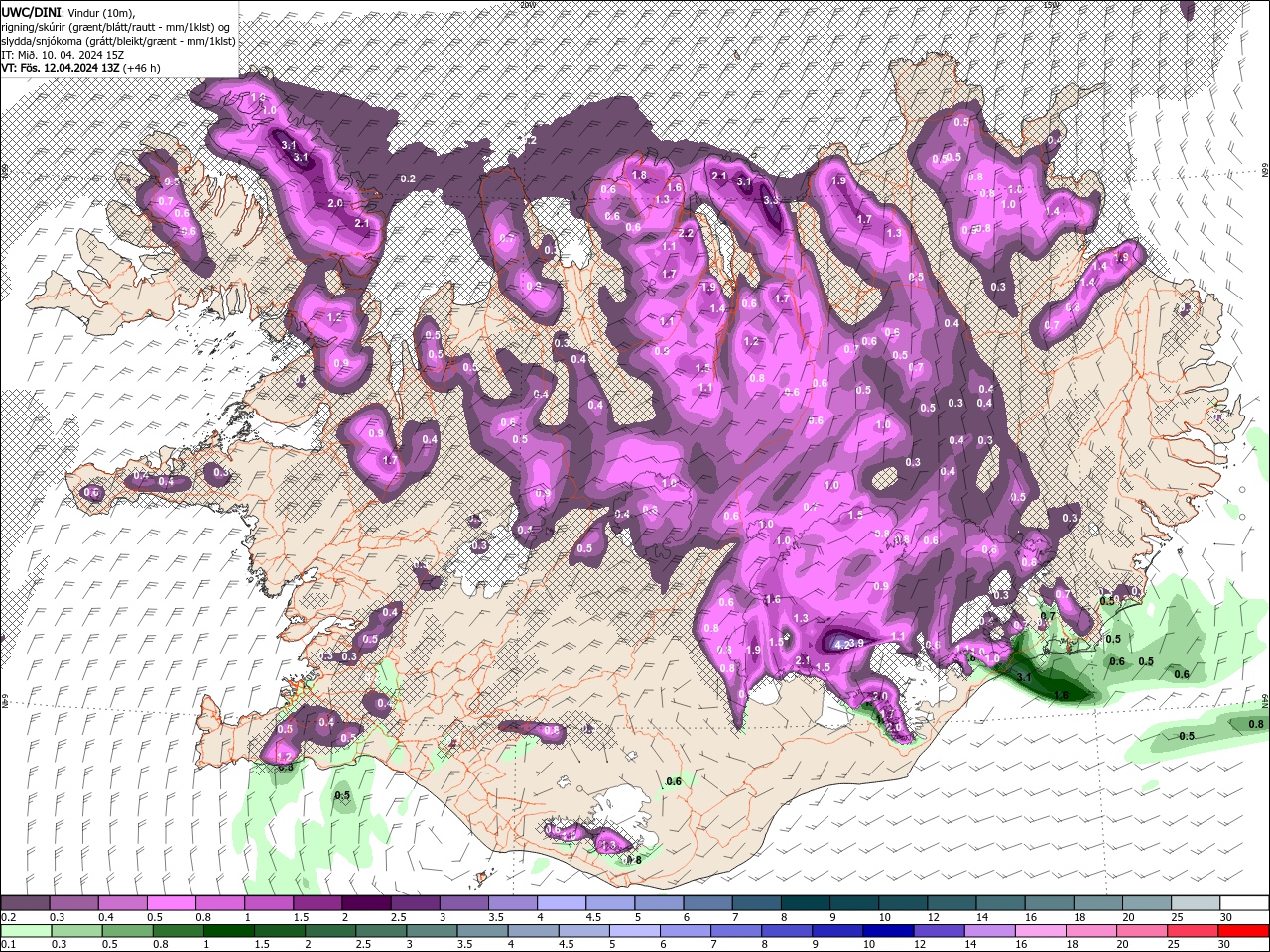
Task: Pick the pale green 0.1 swatch in rain legend
Action: click(x=26, y=930)
